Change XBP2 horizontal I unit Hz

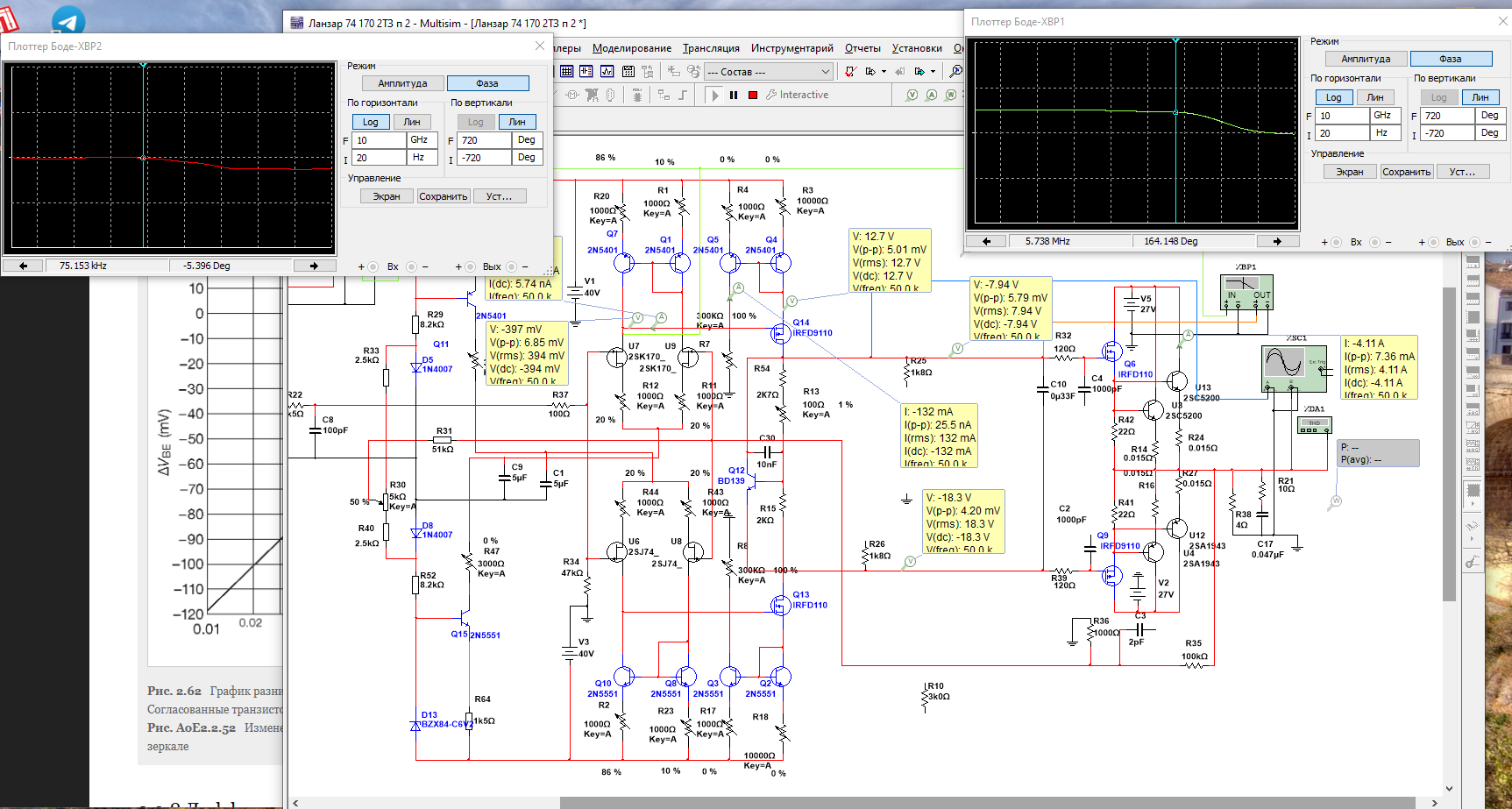pyautogui.click(x=422, y=158)
